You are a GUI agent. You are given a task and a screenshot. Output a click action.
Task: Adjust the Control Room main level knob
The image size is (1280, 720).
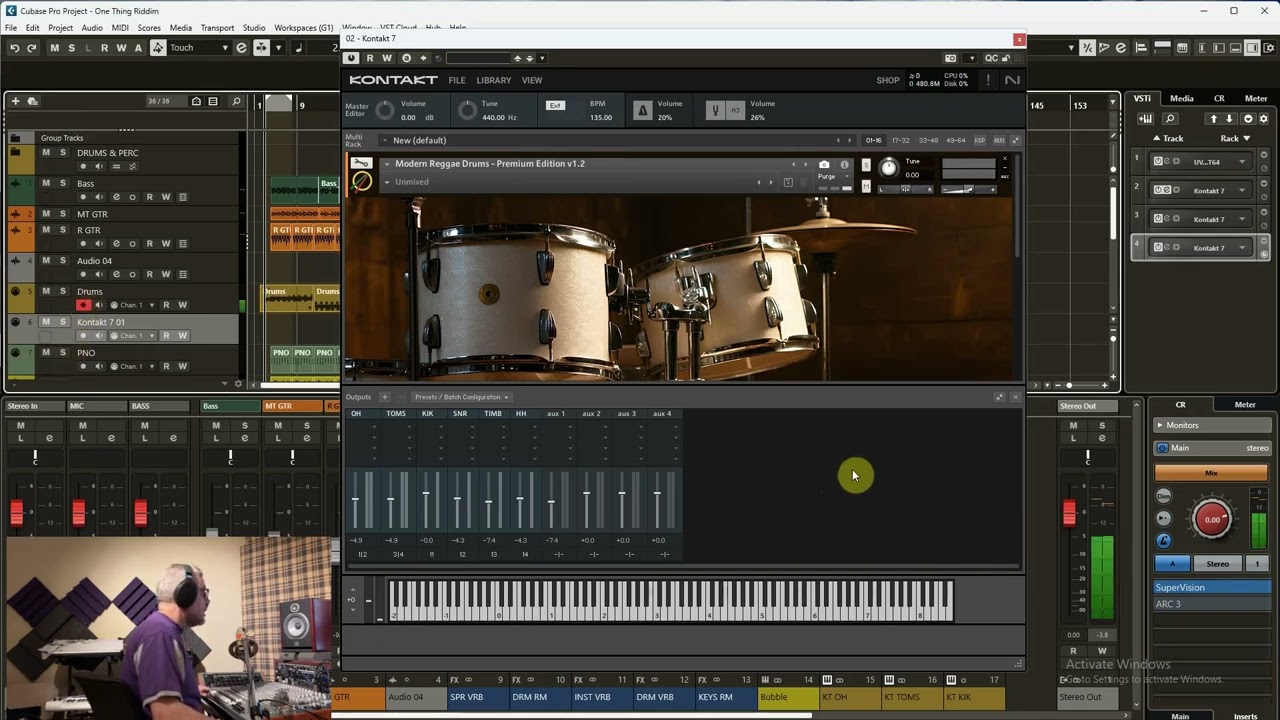1212,519
